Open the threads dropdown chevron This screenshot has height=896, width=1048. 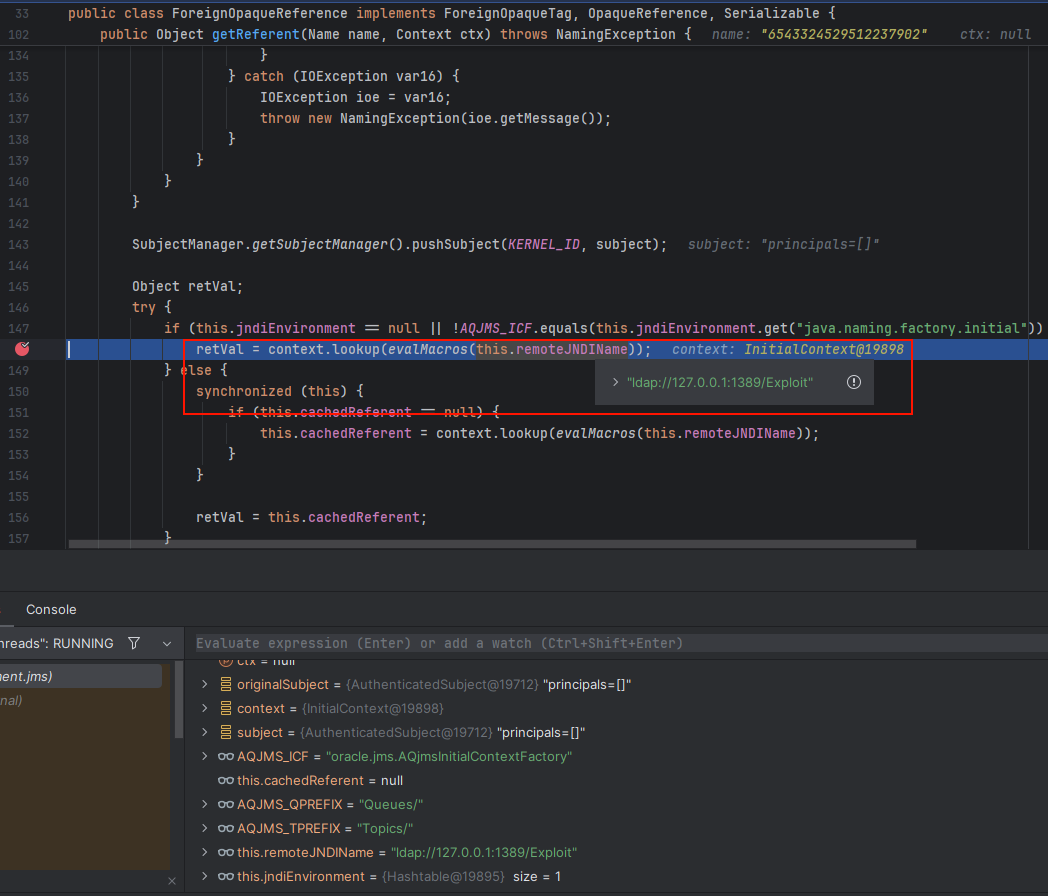(167, 643)
